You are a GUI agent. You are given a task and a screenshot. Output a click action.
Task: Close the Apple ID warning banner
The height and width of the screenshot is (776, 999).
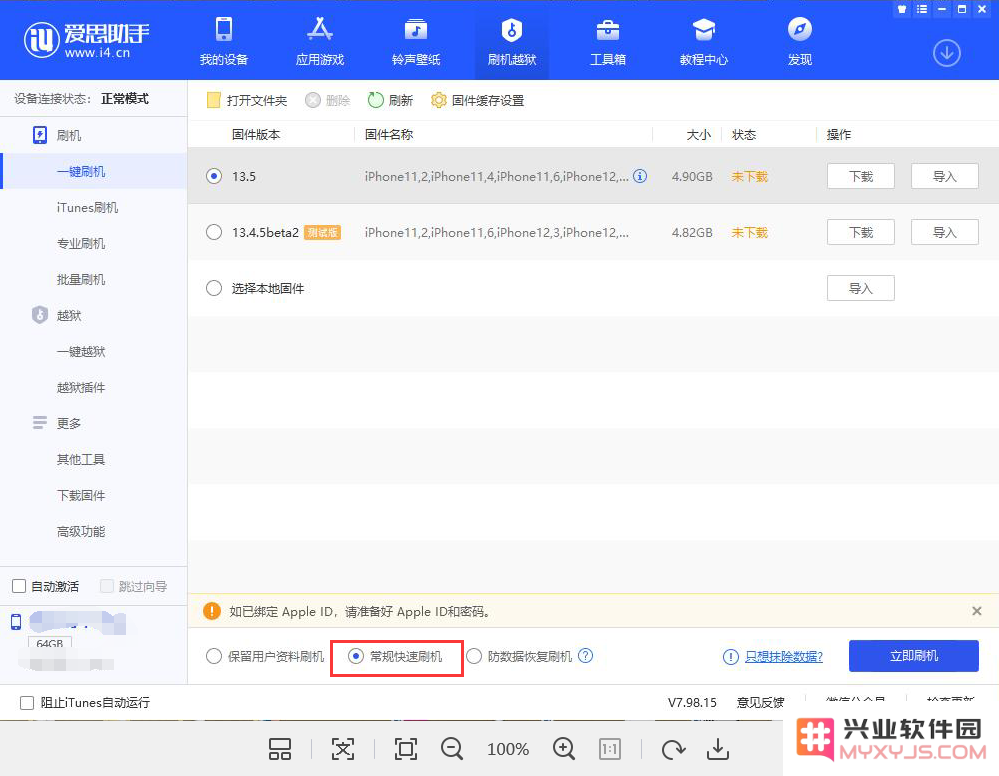(x=977, y=611)
